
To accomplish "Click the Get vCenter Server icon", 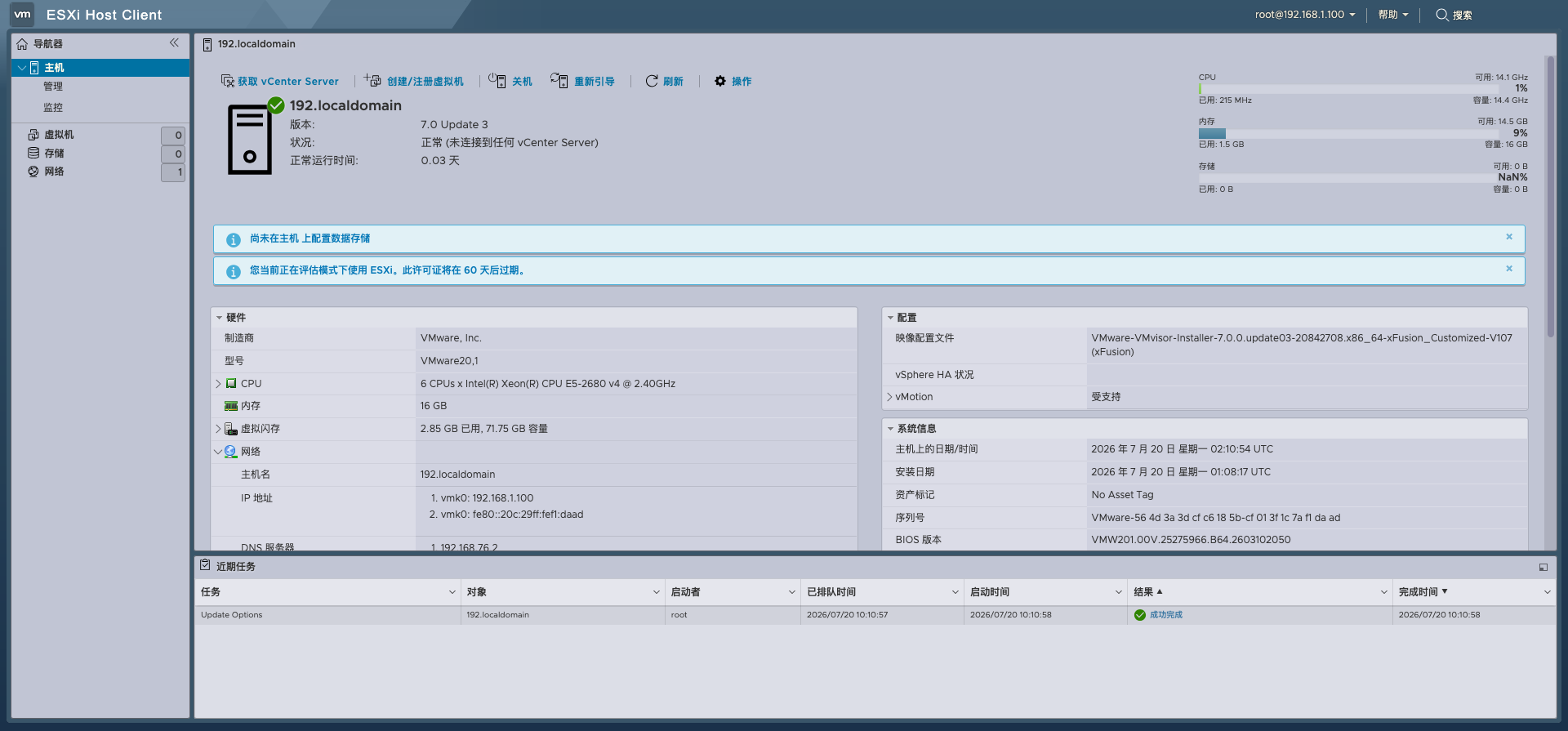I will point(228,81).
